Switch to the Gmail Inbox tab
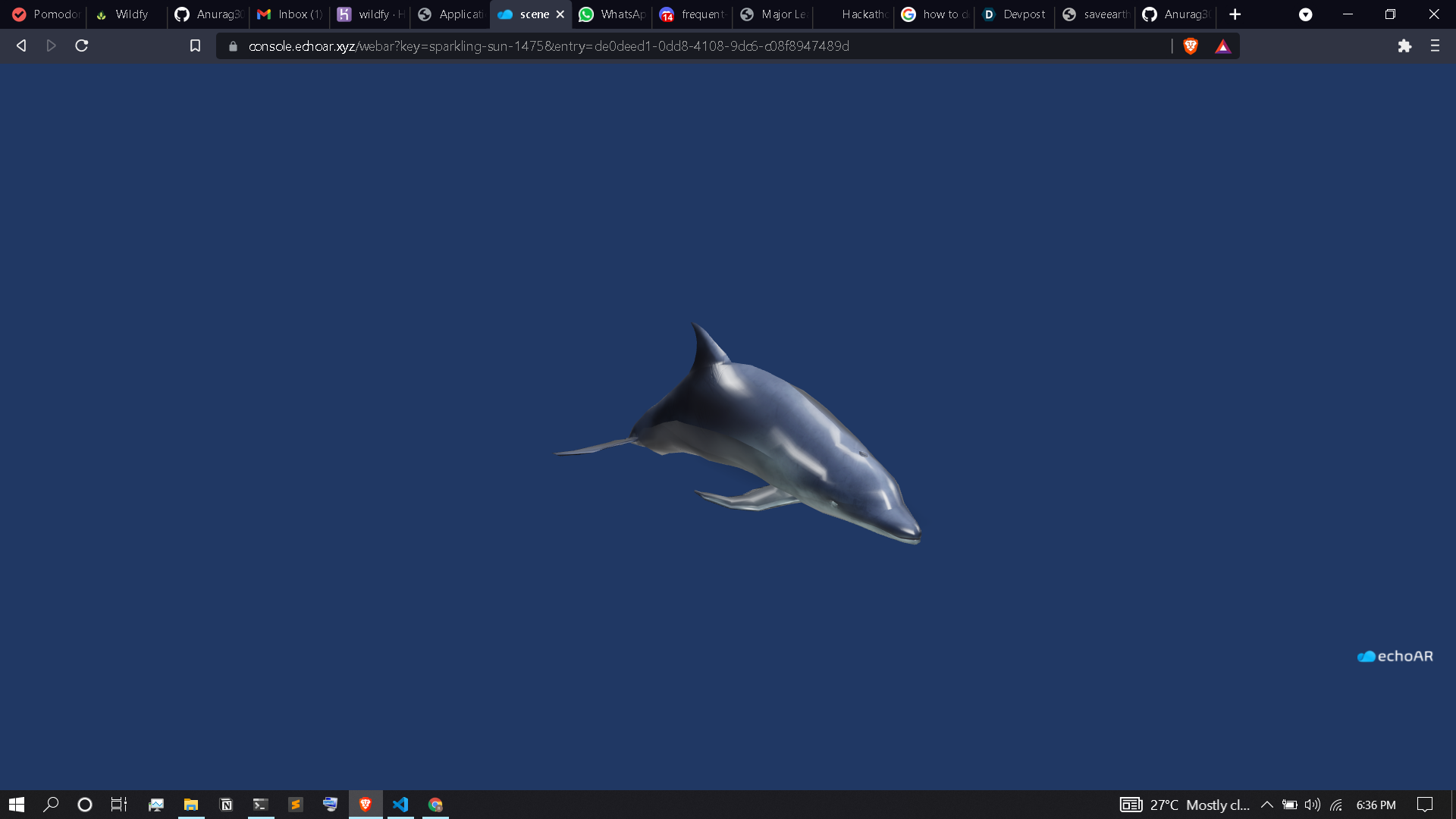 [290, 14]
